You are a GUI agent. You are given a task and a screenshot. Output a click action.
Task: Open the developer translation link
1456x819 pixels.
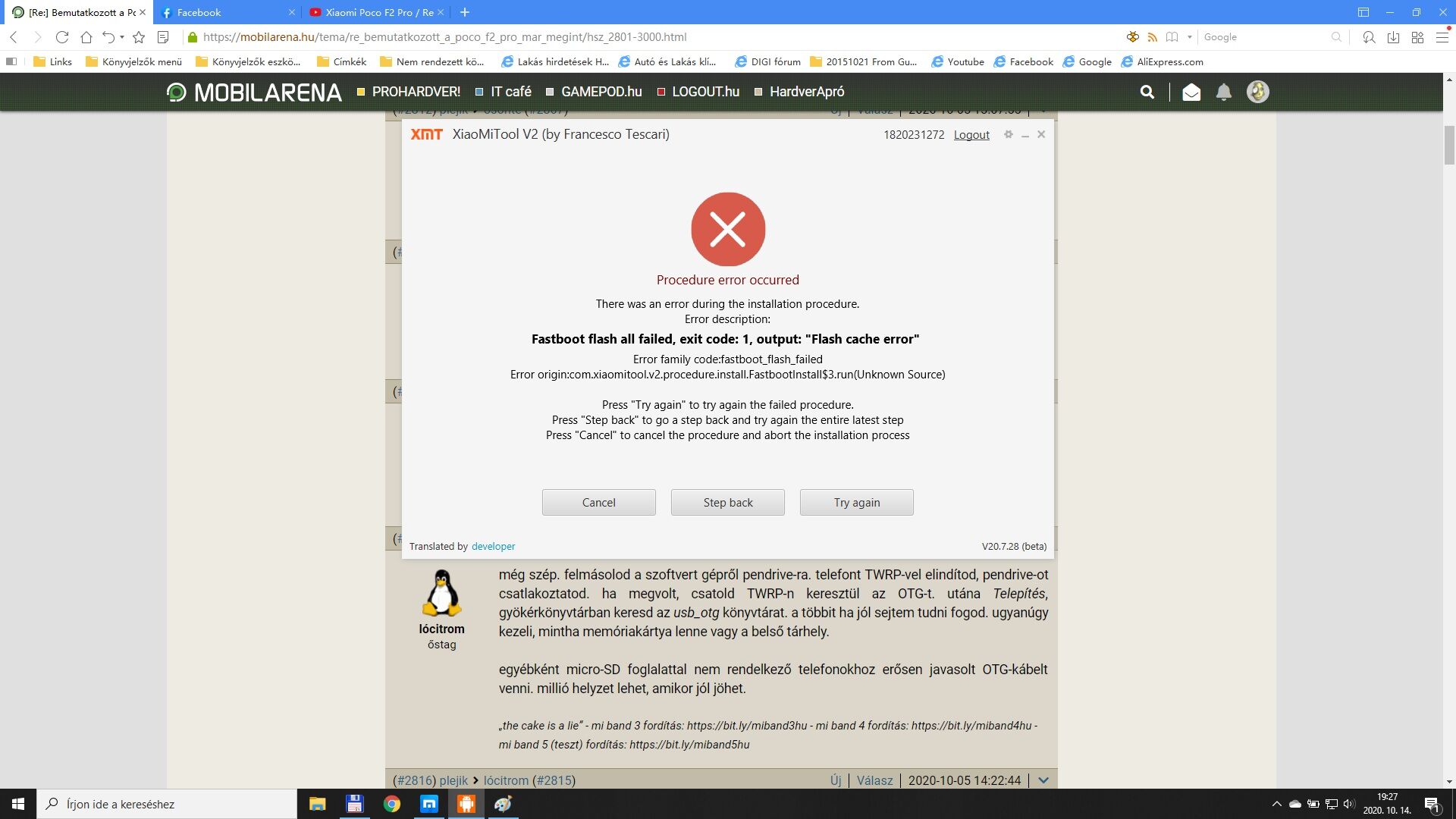493,546
